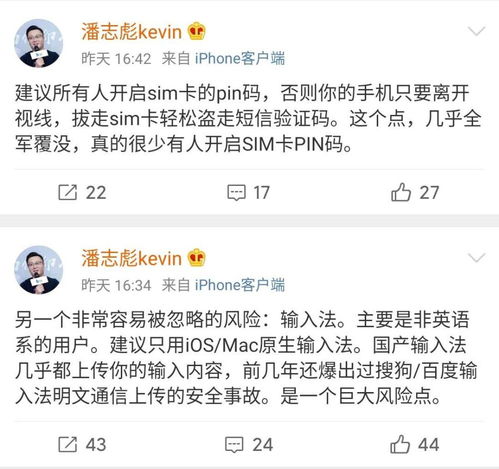Click like count 27
Viewport: 499px width, 469px height.
pyautogui.click(x=429, y=193)
